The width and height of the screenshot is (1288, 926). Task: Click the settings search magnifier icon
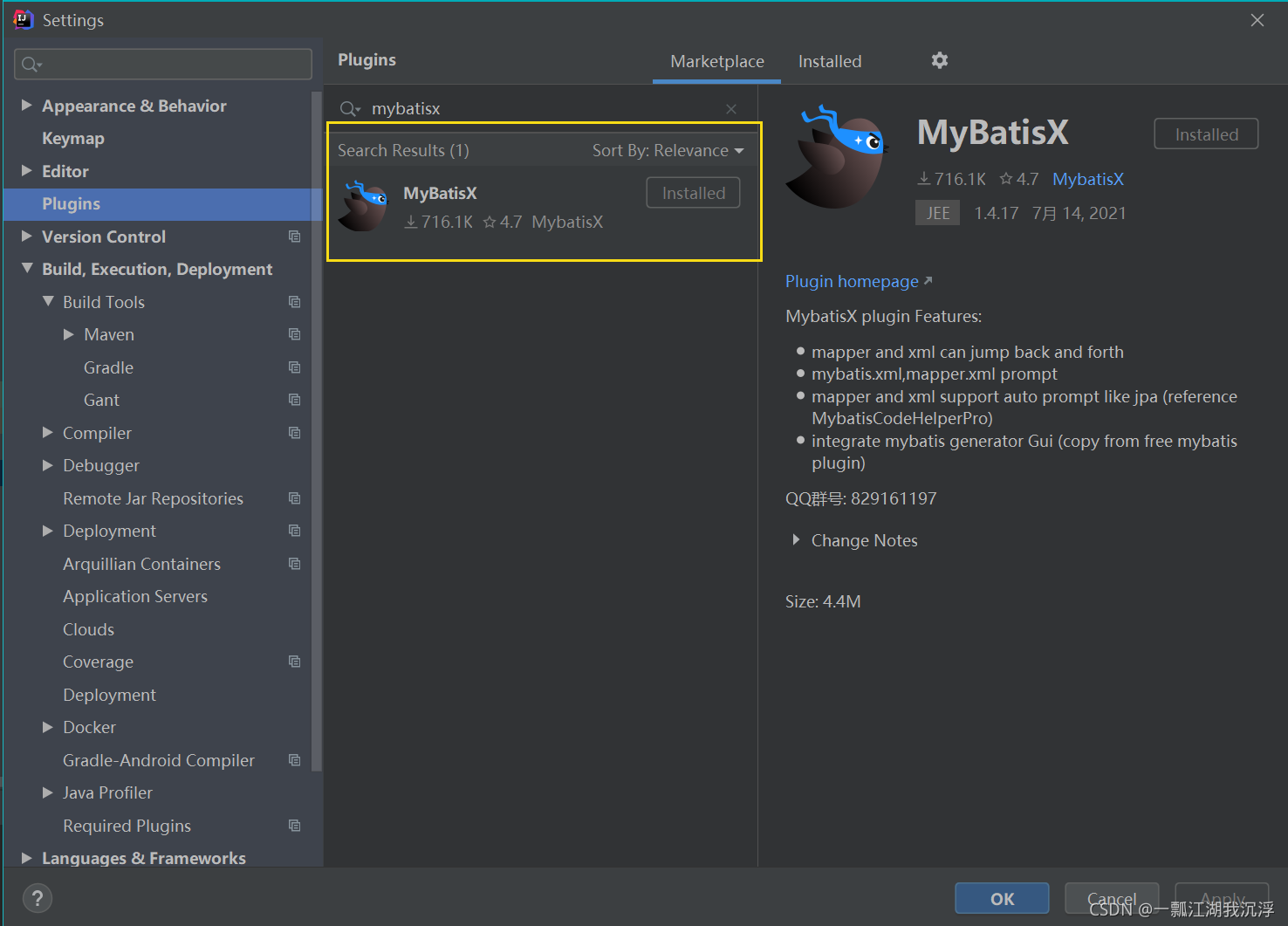coord(31,65)
